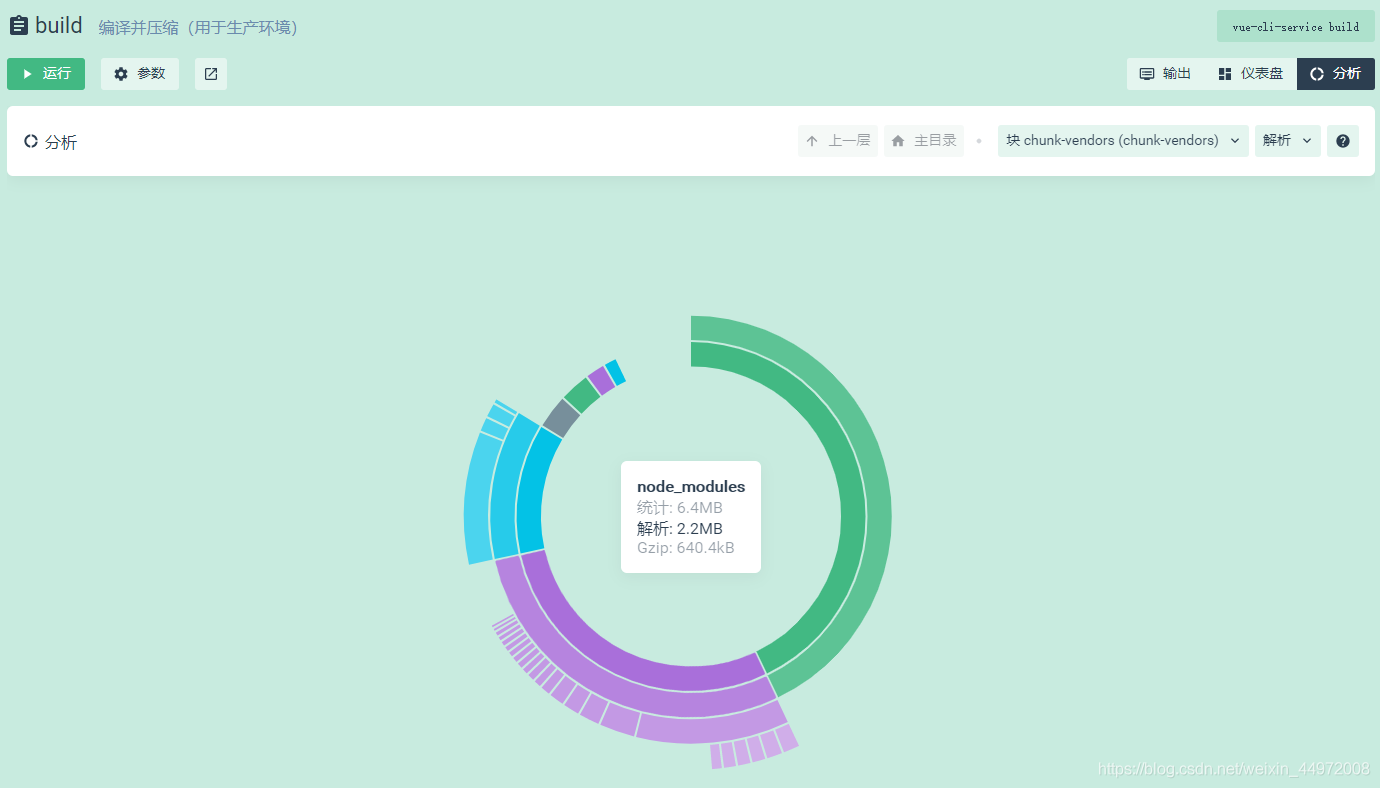Click the up arrow icon in 上一层
1380x788 pixels.
(x=812, y=141)
